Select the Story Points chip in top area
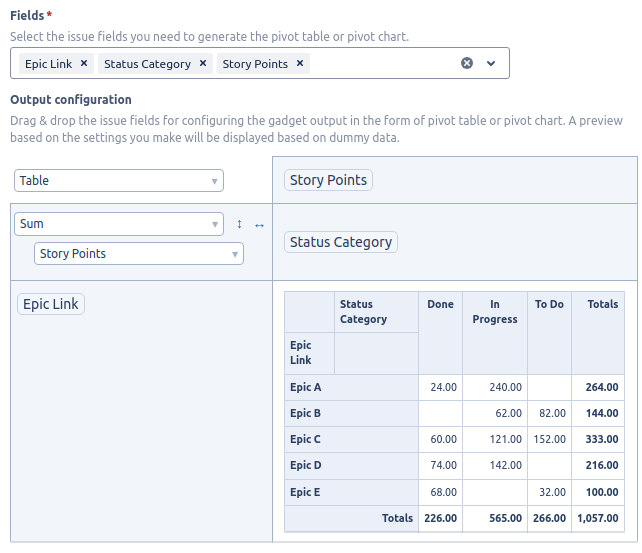 [328, 180]
